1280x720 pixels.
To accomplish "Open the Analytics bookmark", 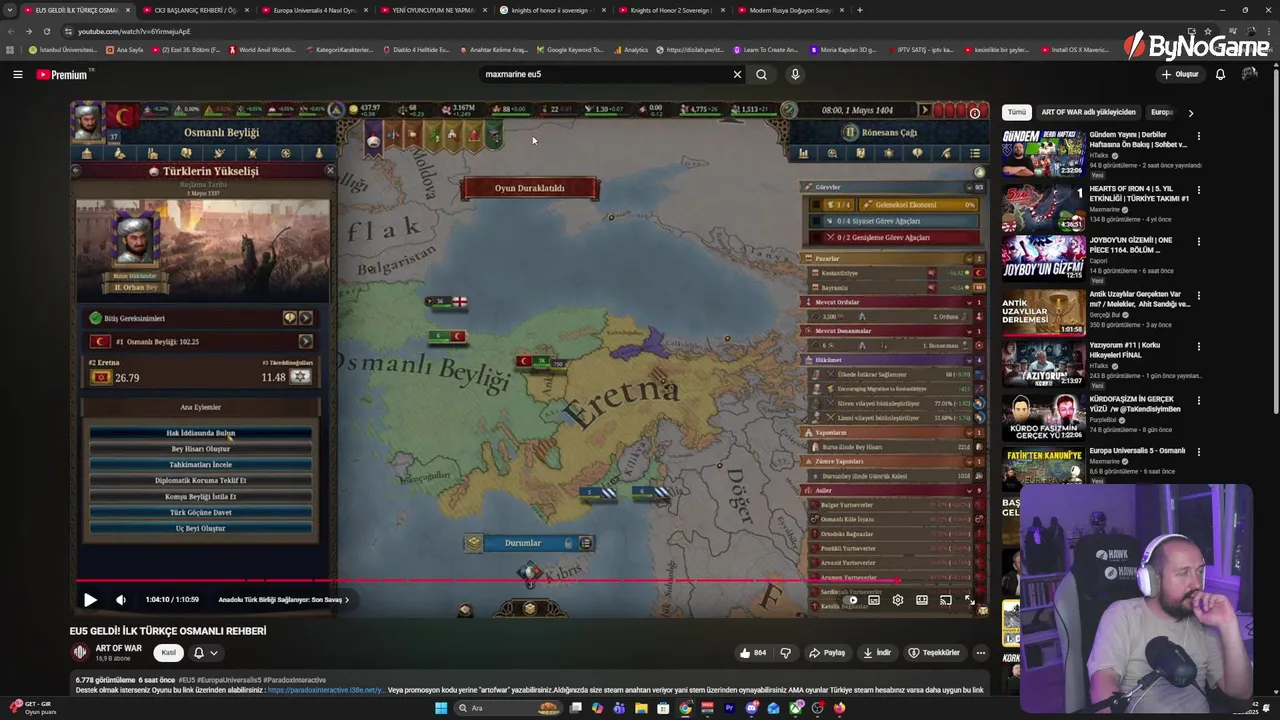I will coord(631,50).
